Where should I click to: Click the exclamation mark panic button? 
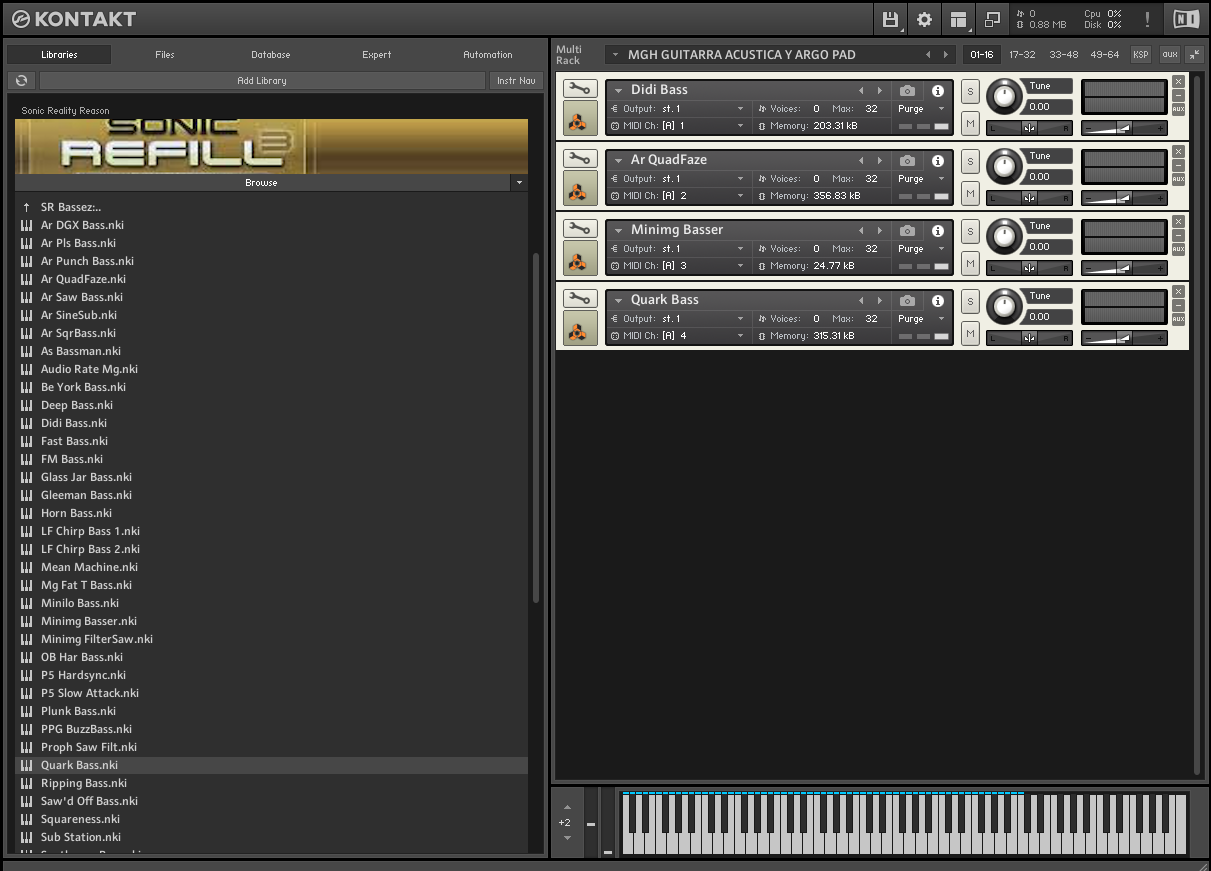[x=1147, y=19]
